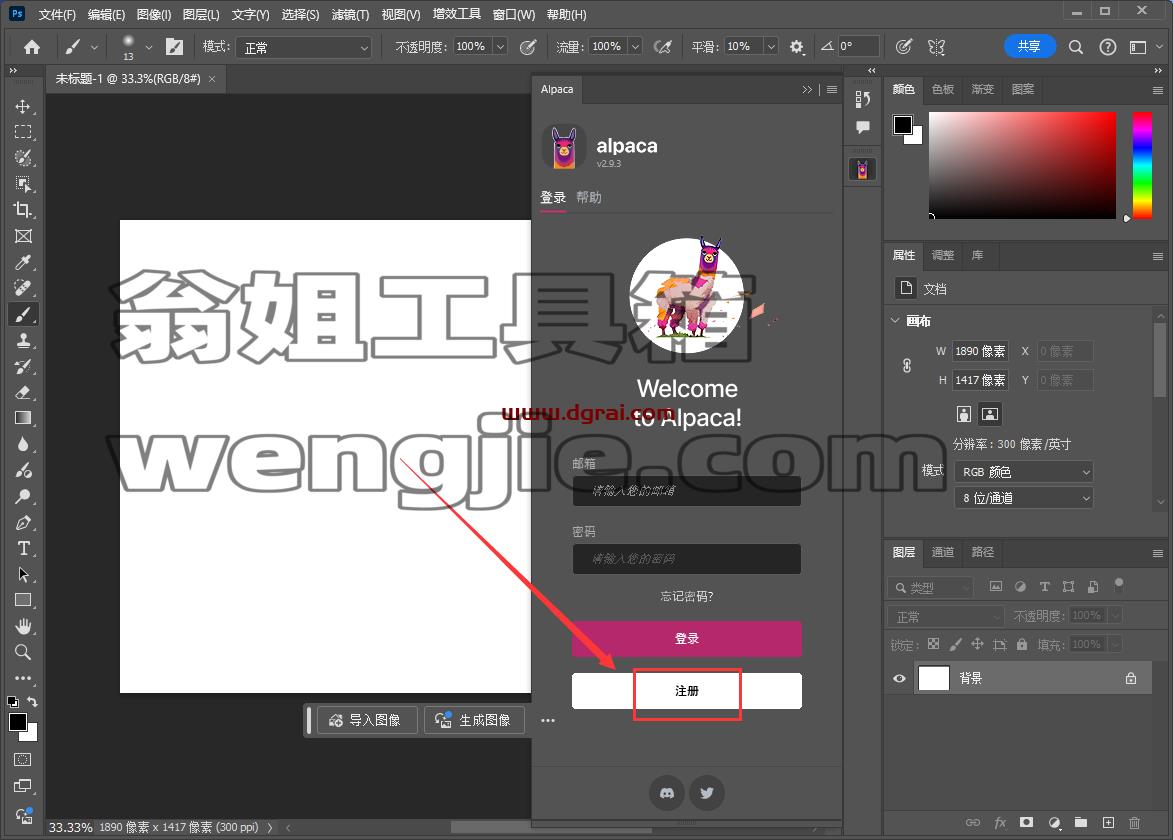This screenshot has width=1173, height=840.
Task: Open the RGB 颜色 mode dropdown
Action: point(1024,471)
